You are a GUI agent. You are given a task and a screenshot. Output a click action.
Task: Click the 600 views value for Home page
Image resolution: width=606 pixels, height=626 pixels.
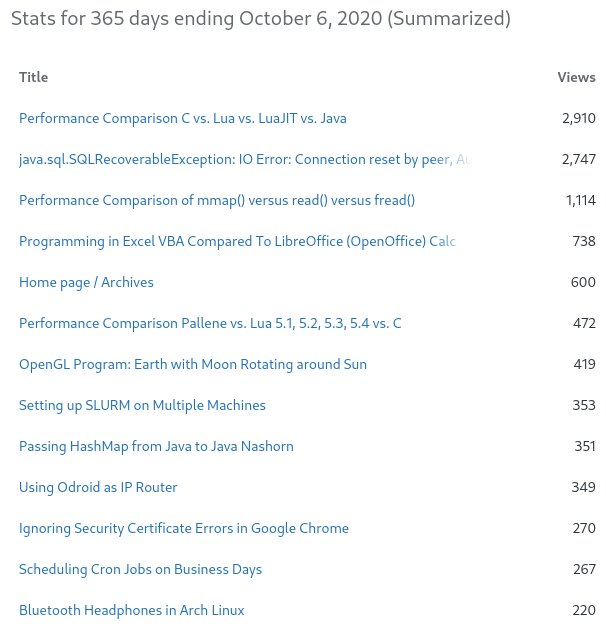tap(583, 283)
